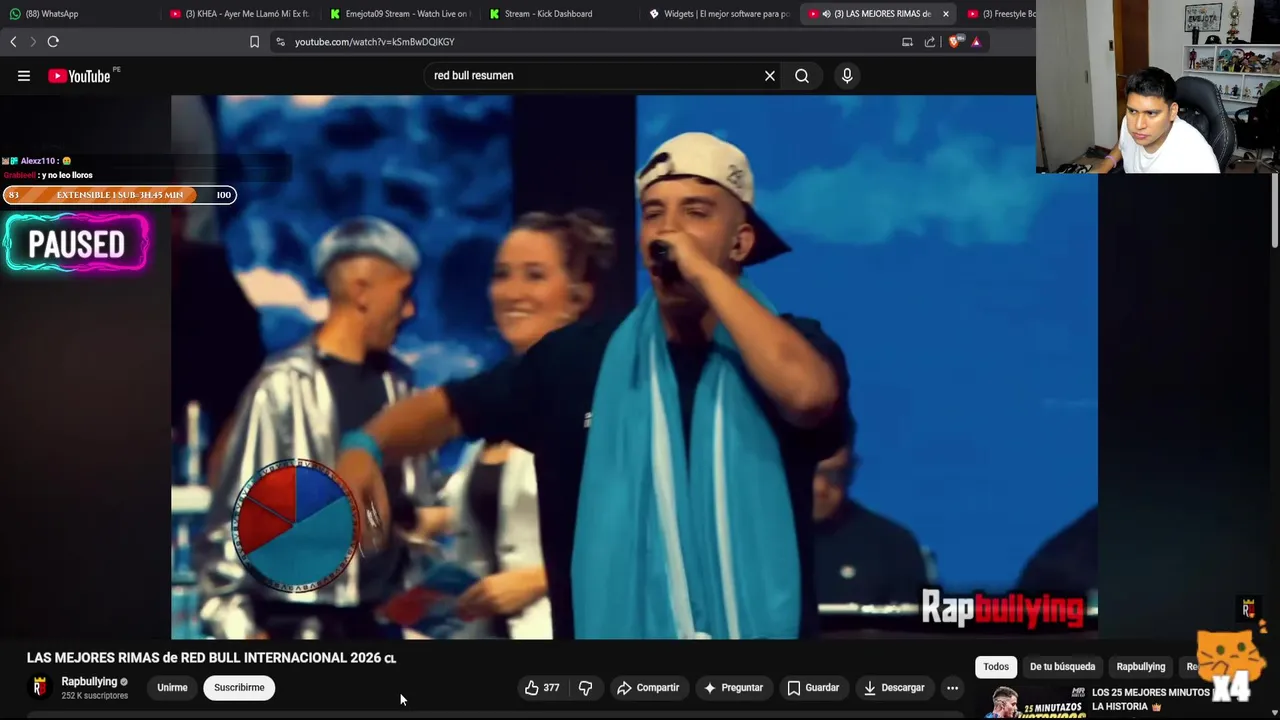The height and width of the screenshot is (720, 1280).
Task: Switch to Widgets software tab
Action: tap(720, 14)
